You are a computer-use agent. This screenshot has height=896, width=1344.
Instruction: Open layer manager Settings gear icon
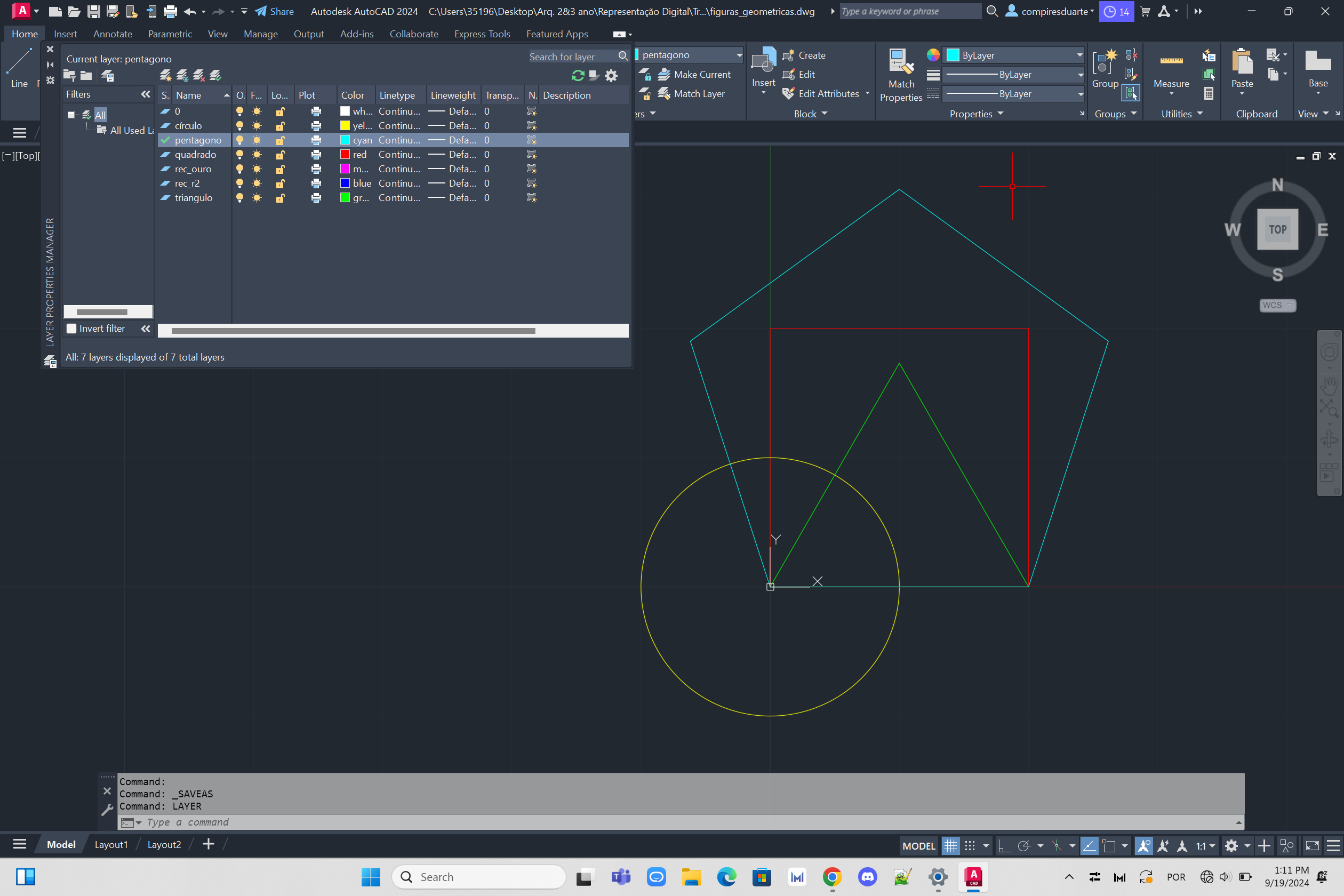[611, 75]
